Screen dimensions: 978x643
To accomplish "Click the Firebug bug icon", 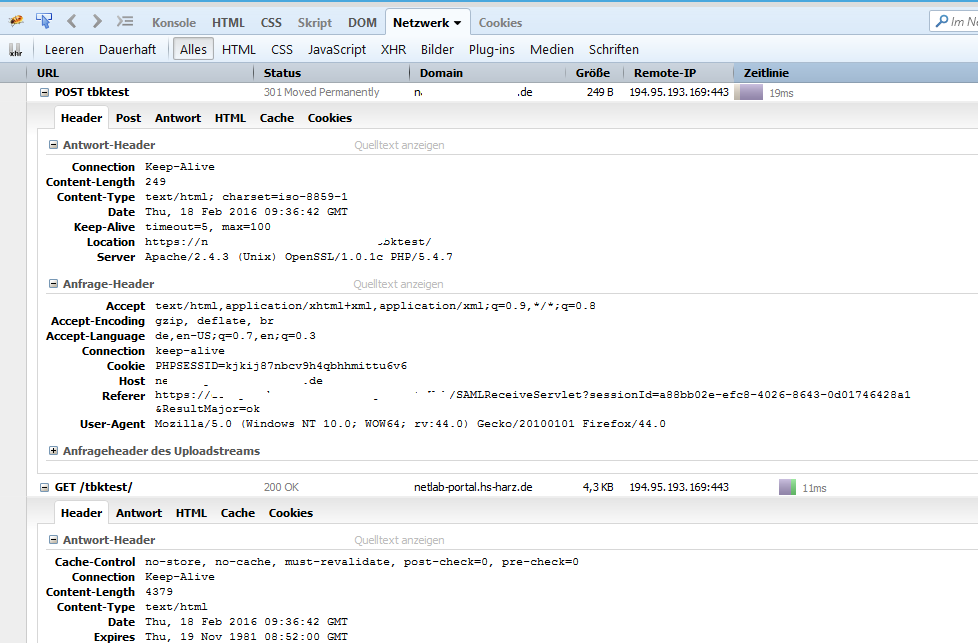I will [16, 21].
